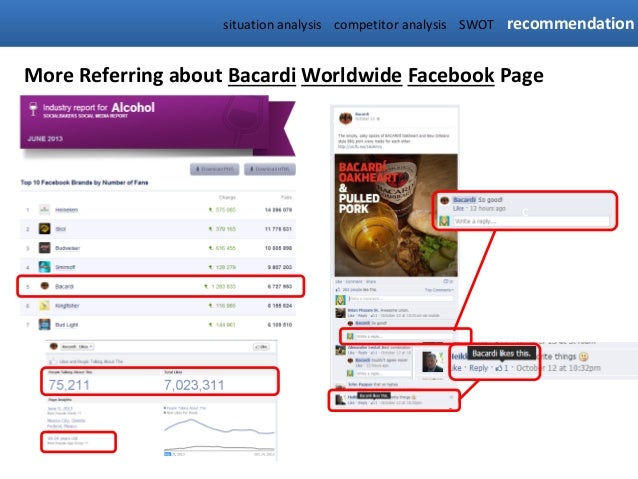Click Skol fan count 11 776 631
The image size is (638, 479).
[x=278, y=229]
